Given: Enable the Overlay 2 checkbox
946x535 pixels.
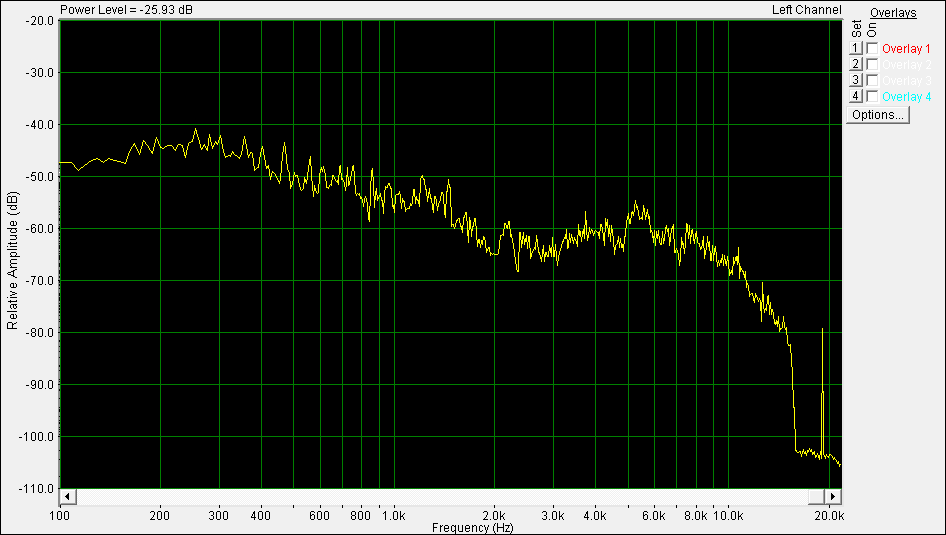Looking at the screenshot, I should pyautogui.click(x=872, y=65).
